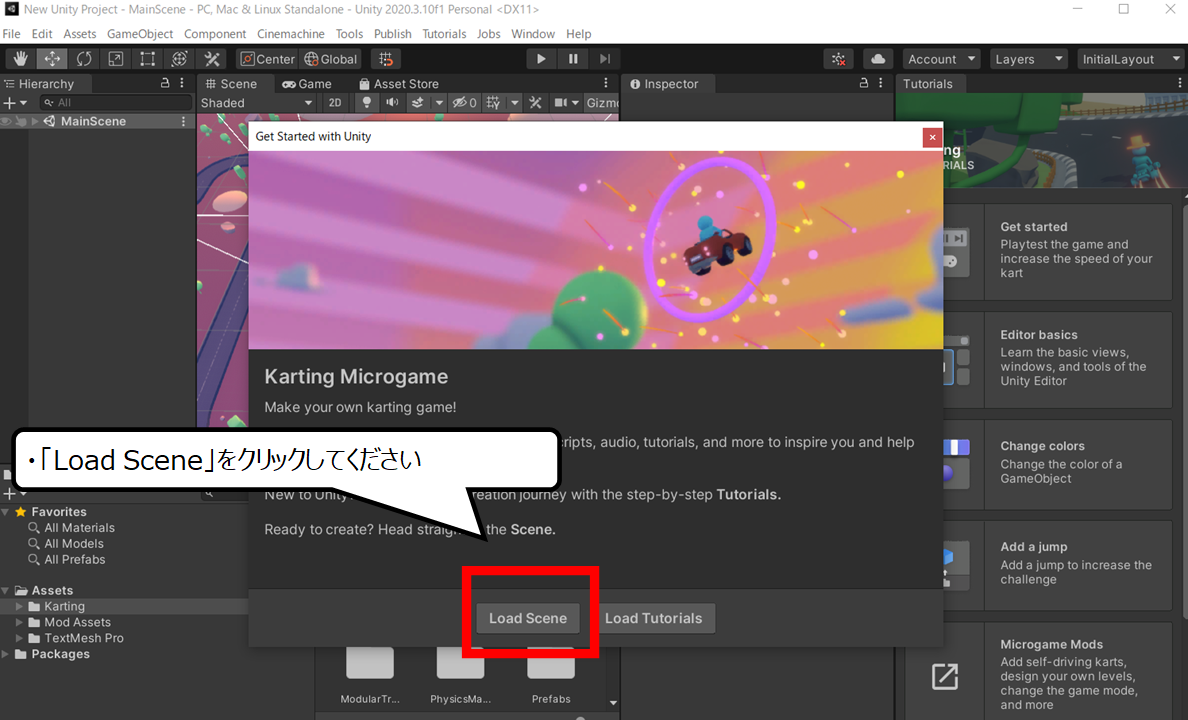Toggle 2D view mode in Scene
1188x720 pixels.
click(335, 103)
